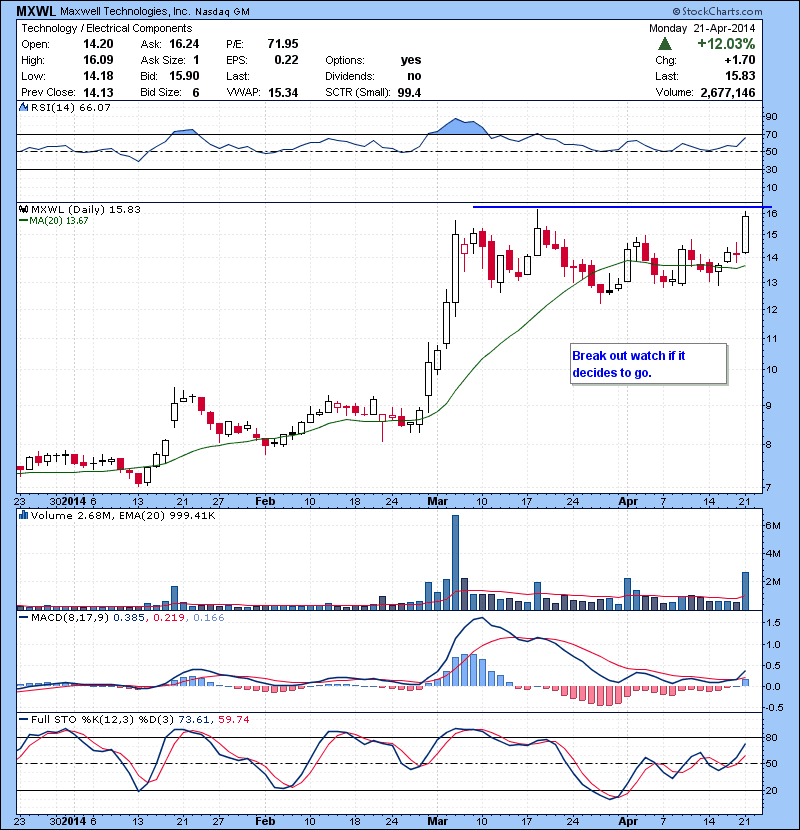Image resolution: width=800 pixels, height=830 pixels.
Task: Click the Maxwell Technologies, Inc. company name
Action: click(x=124, y=11)
